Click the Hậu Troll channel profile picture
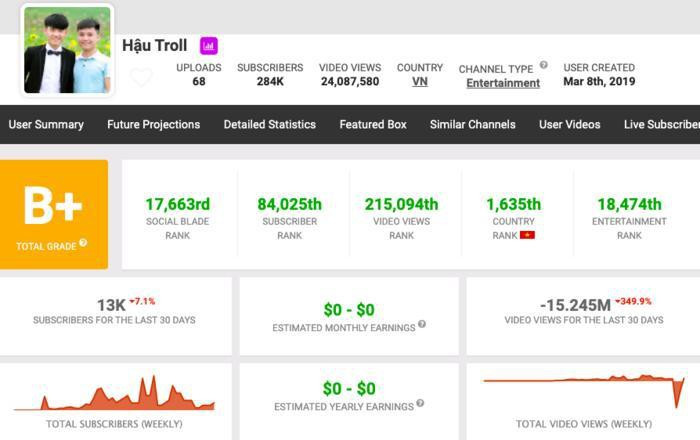Viewport: 700px width, 440px height. [x=67, y=50]
